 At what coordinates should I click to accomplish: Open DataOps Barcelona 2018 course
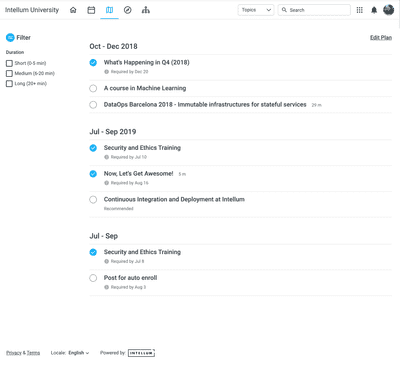205,105
